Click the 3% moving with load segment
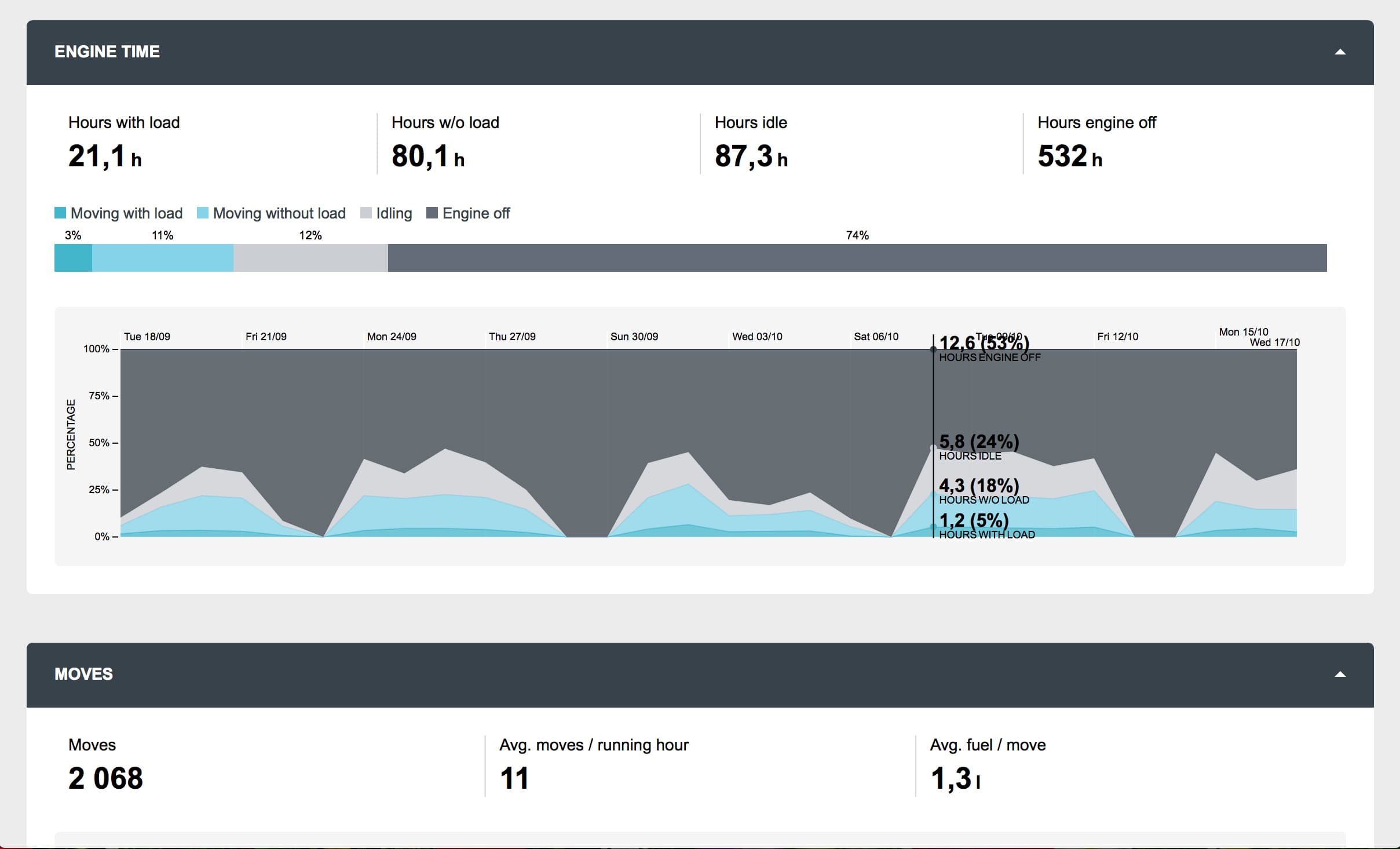Viewport: 1400px width, 849px height. [73, 258]
